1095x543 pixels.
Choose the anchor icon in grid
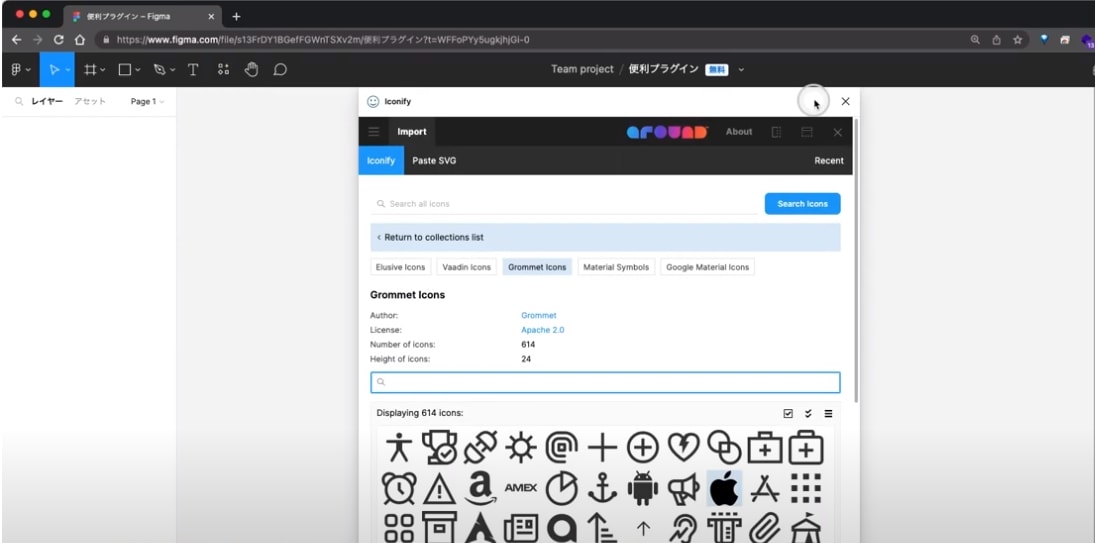click(602, 488)
